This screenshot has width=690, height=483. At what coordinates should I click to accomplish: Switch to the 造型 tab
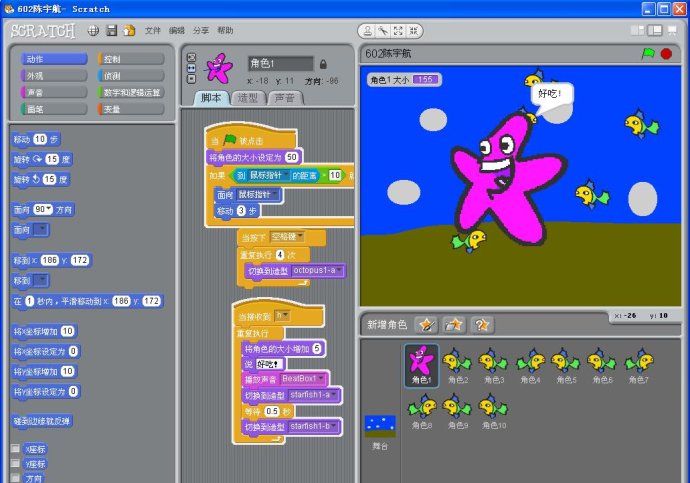pyautogui.click(x=248, y=98)
